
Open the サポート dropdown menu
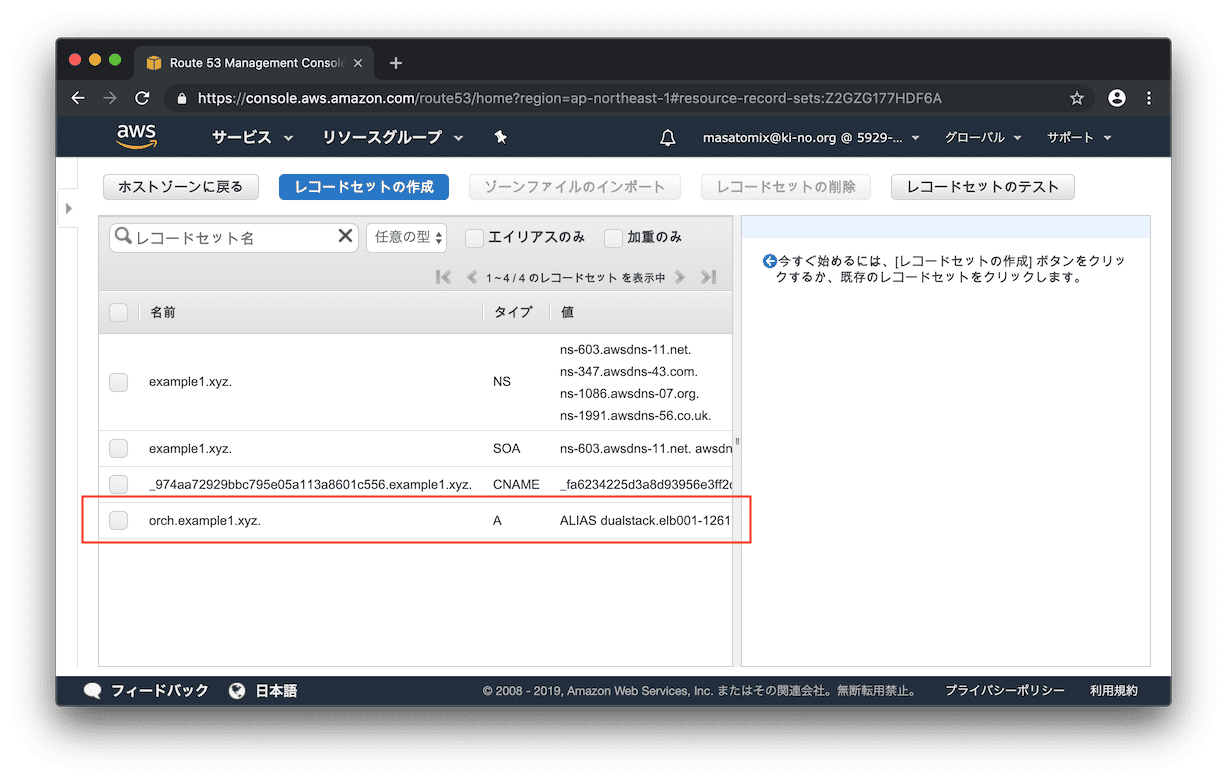[1079, 138]
